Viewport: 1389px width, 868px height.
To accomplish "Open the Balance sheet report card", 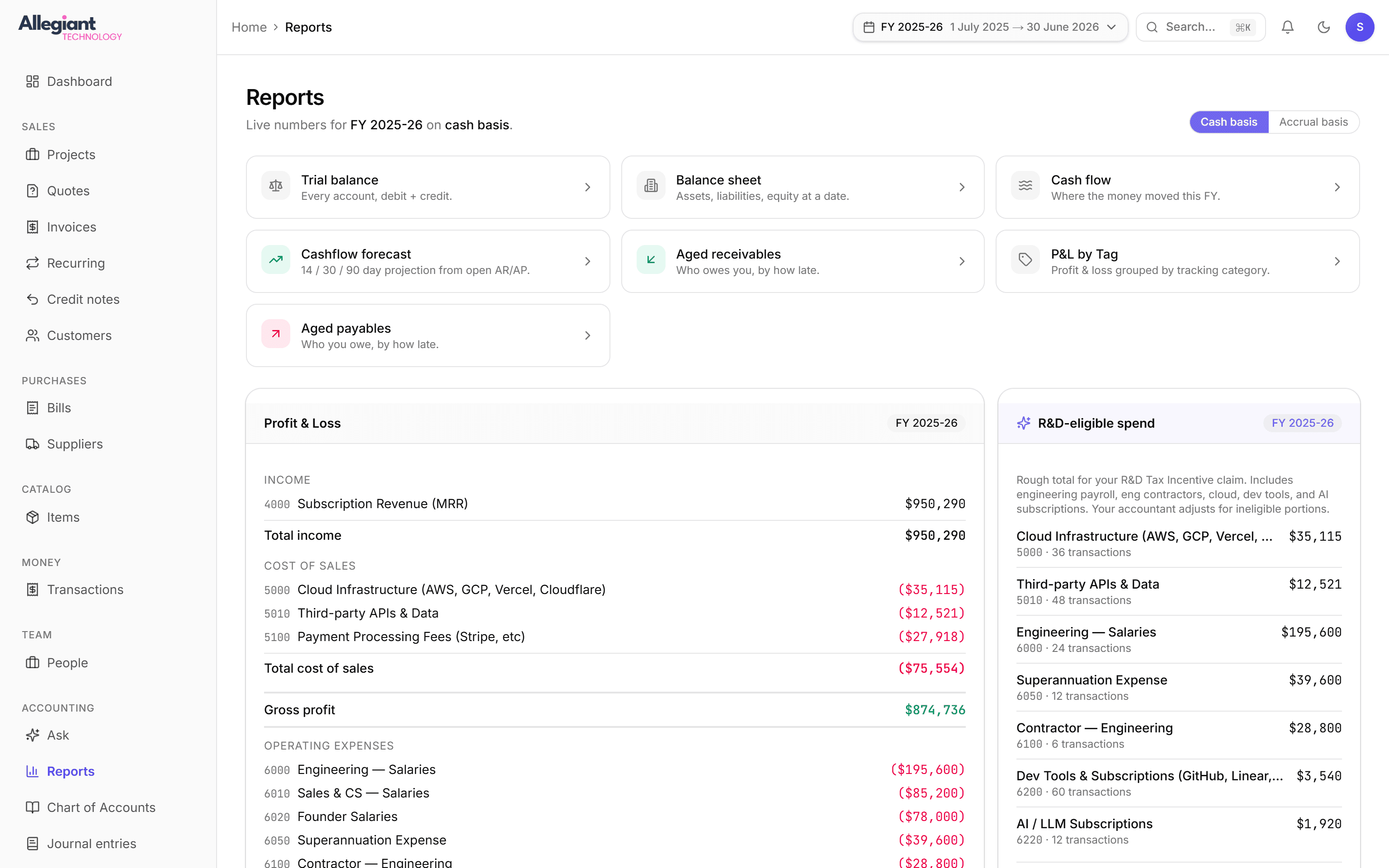I will (x=803, y=187).
